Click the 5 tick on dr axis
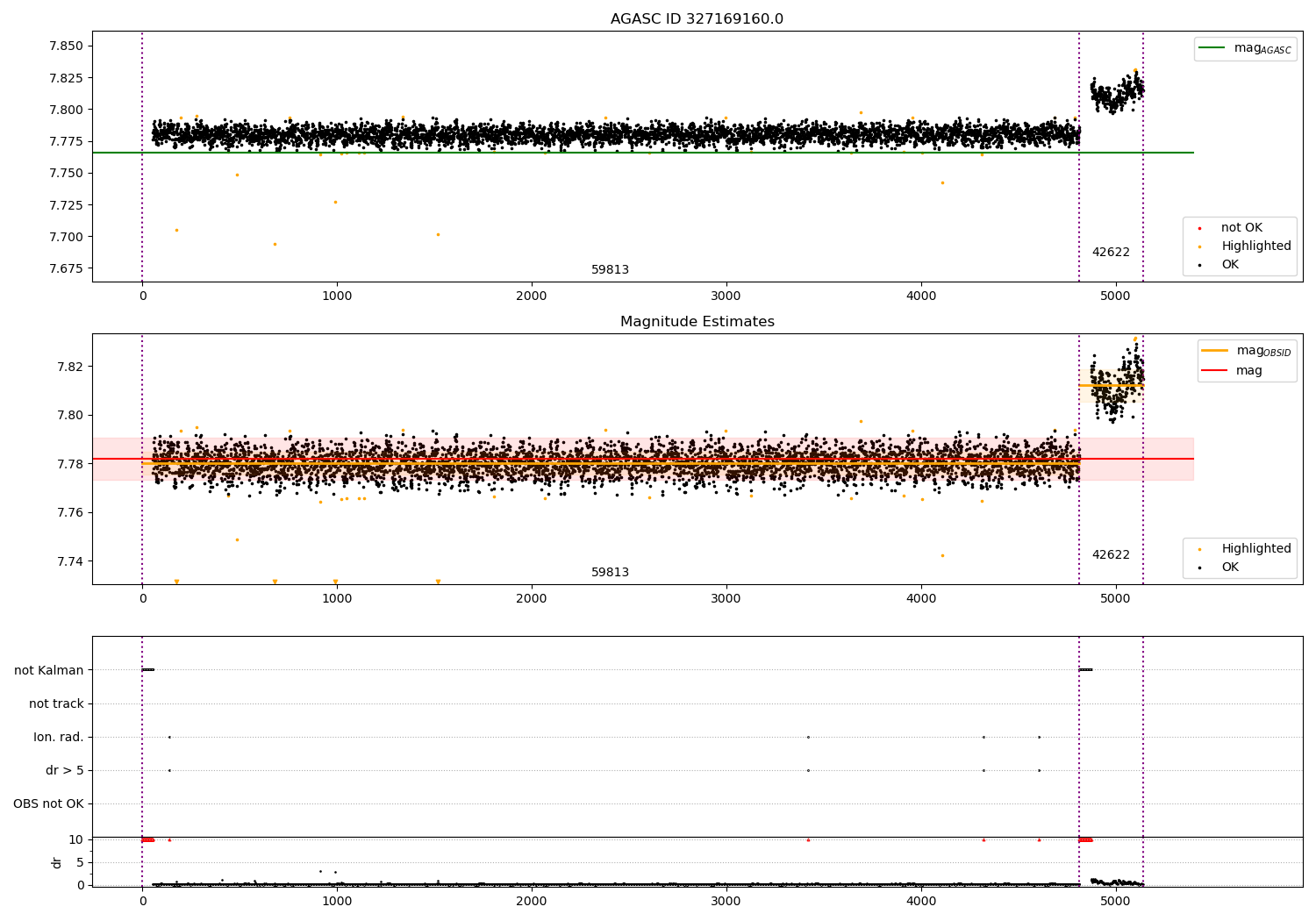Screen dimensions: 1316x921 pos(80,862)
